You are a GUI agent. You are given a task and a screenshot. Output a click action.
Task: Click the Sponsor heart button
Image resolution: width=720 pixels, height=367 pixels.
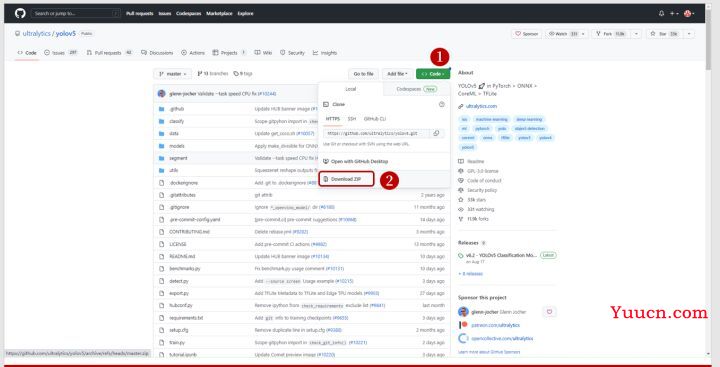(526, 34)
